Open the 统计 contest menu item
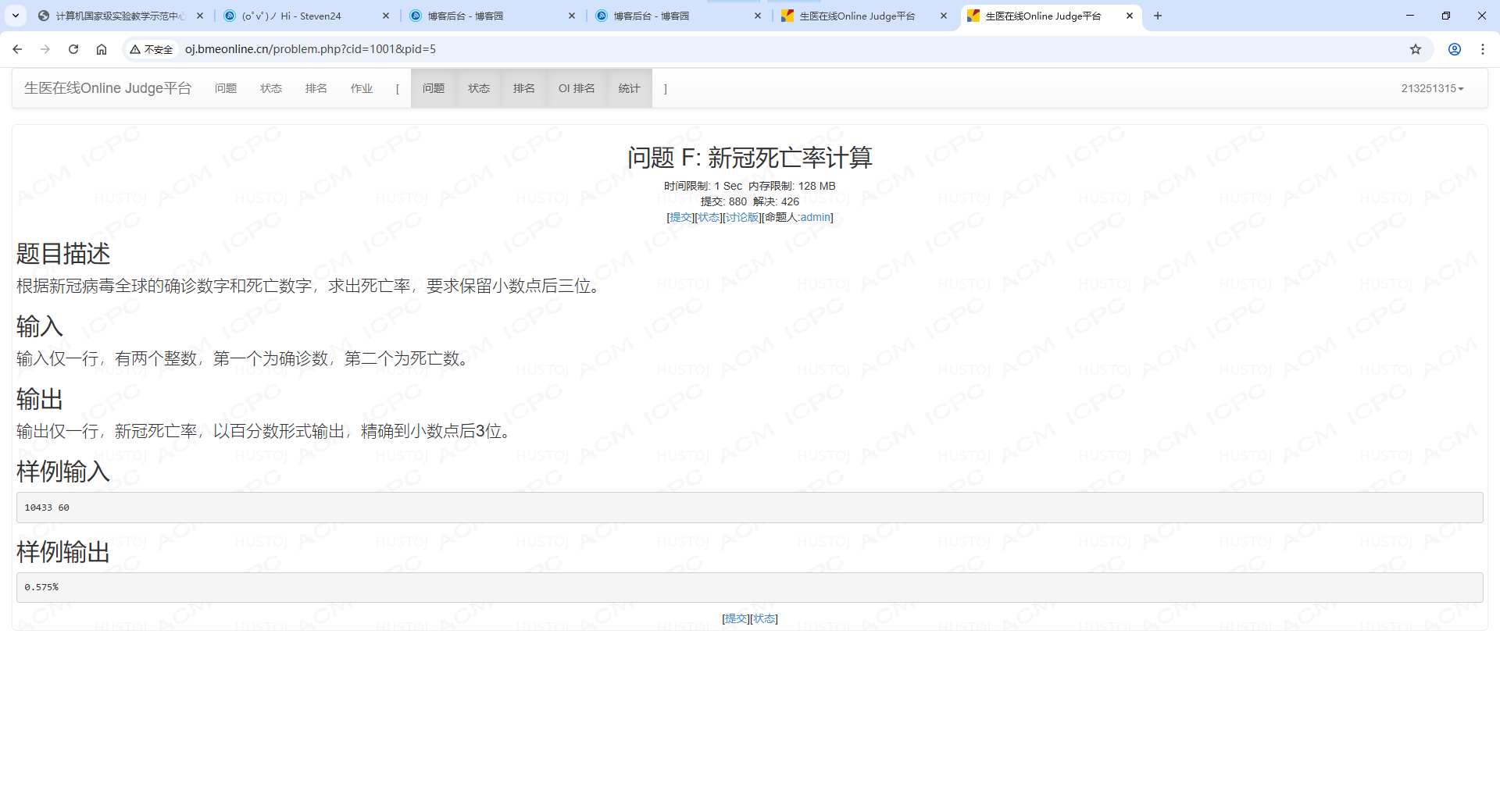1500x812 pixels. pyautogui.click(x=629, y=88)
